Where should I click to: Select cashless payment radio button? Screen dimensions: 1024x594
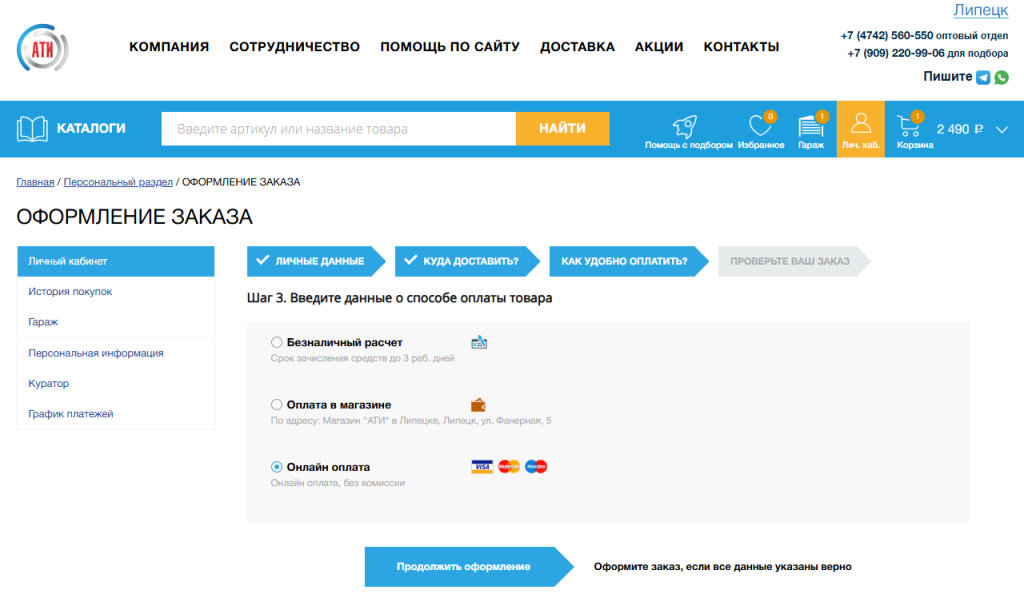[277, 342]
